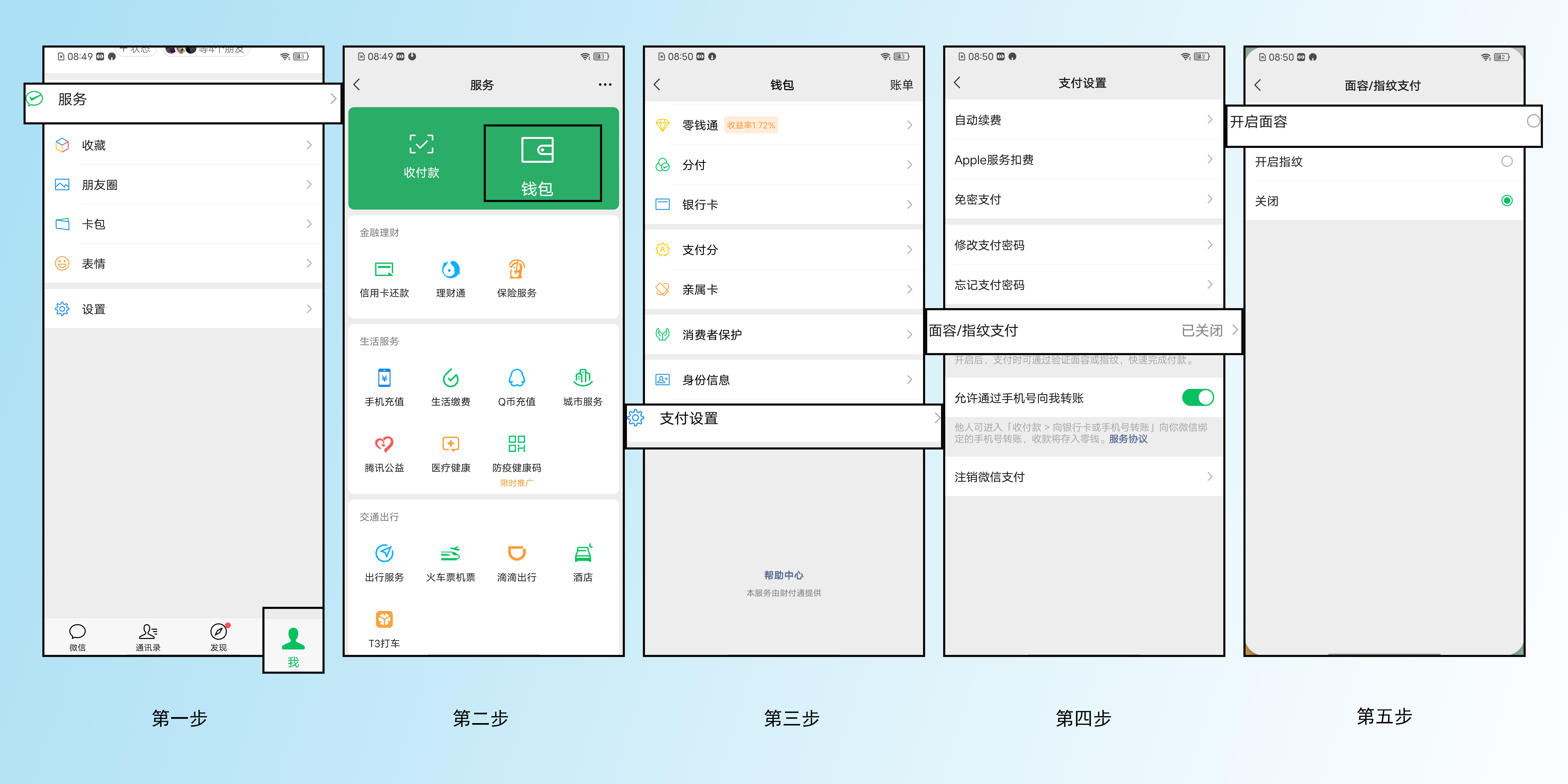Tap the 零钱通 diamond icon
Viewport: 1568px width, 784px height.
[662, 125]
